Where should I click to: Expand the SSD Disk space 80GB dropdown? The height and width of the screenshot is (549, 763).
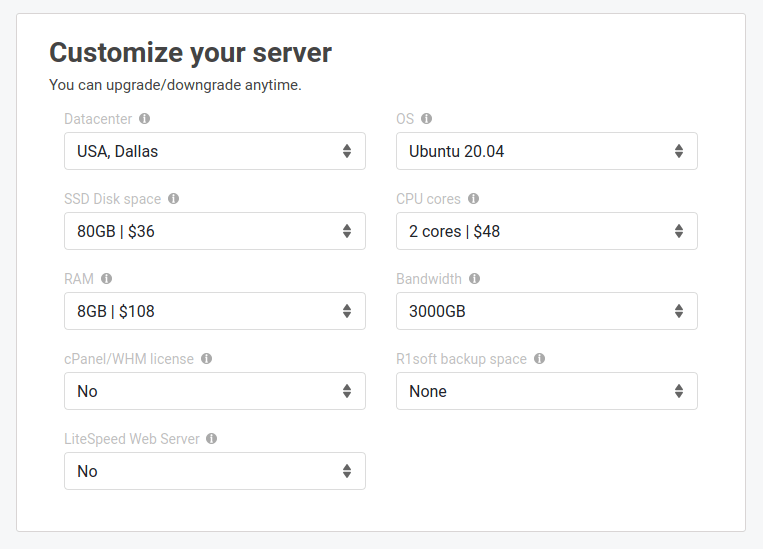tap(214, 231)
